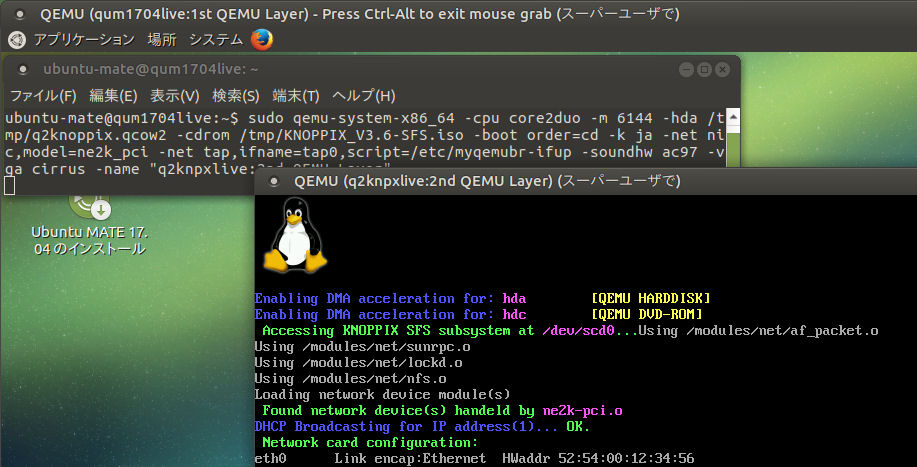The image size is (917, 467).
Task: Click the Using /modules/net/lockd.o line
Action: click(358, 363)
